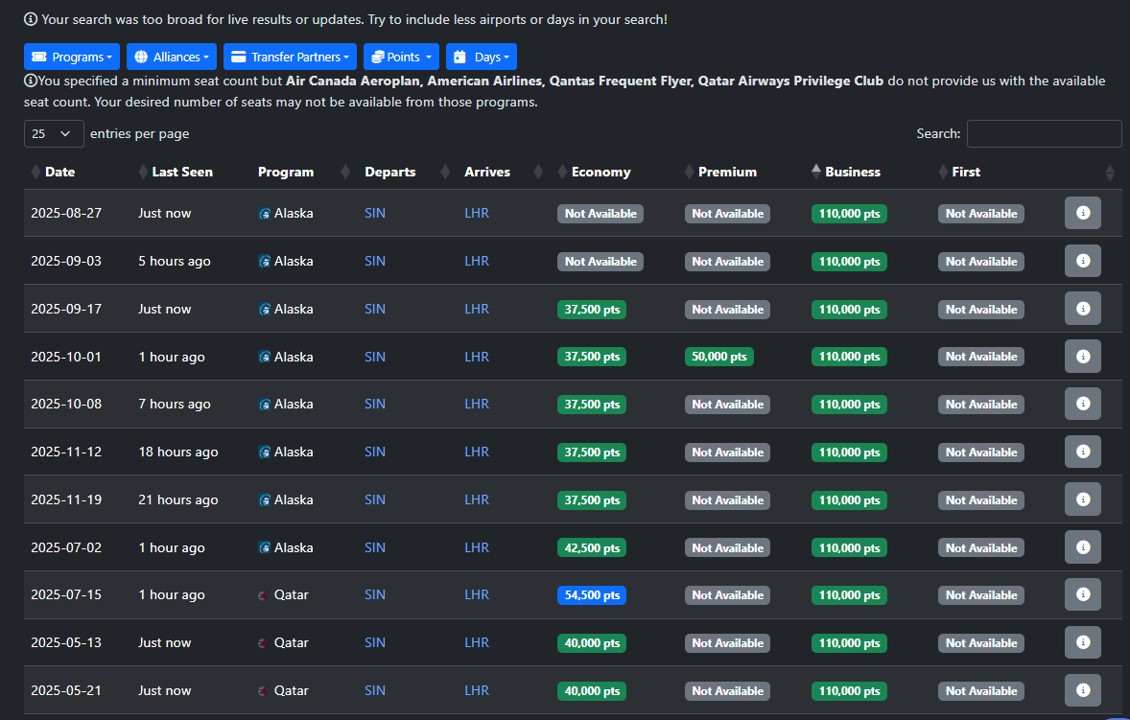Click Not Available First badge on 2025-10-01
1130x720 pixels.
point(981,357)
